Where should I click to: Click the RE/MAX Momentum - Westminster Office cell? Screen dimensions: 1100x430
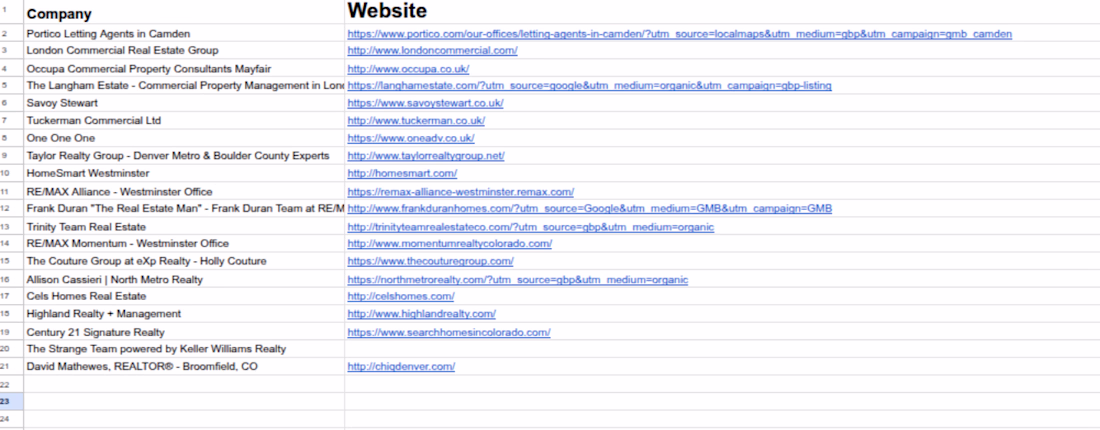184,243
